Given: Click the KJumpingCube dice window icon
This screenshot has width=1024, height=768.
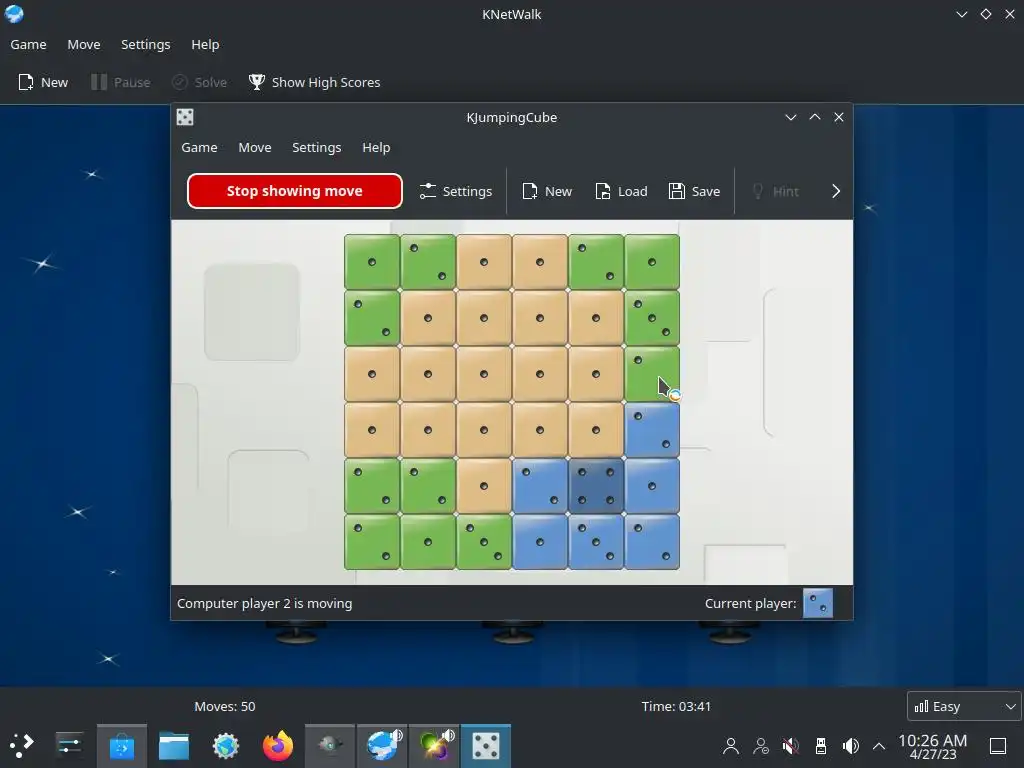Looking at the screenshot, I should (x=185, y=117).
